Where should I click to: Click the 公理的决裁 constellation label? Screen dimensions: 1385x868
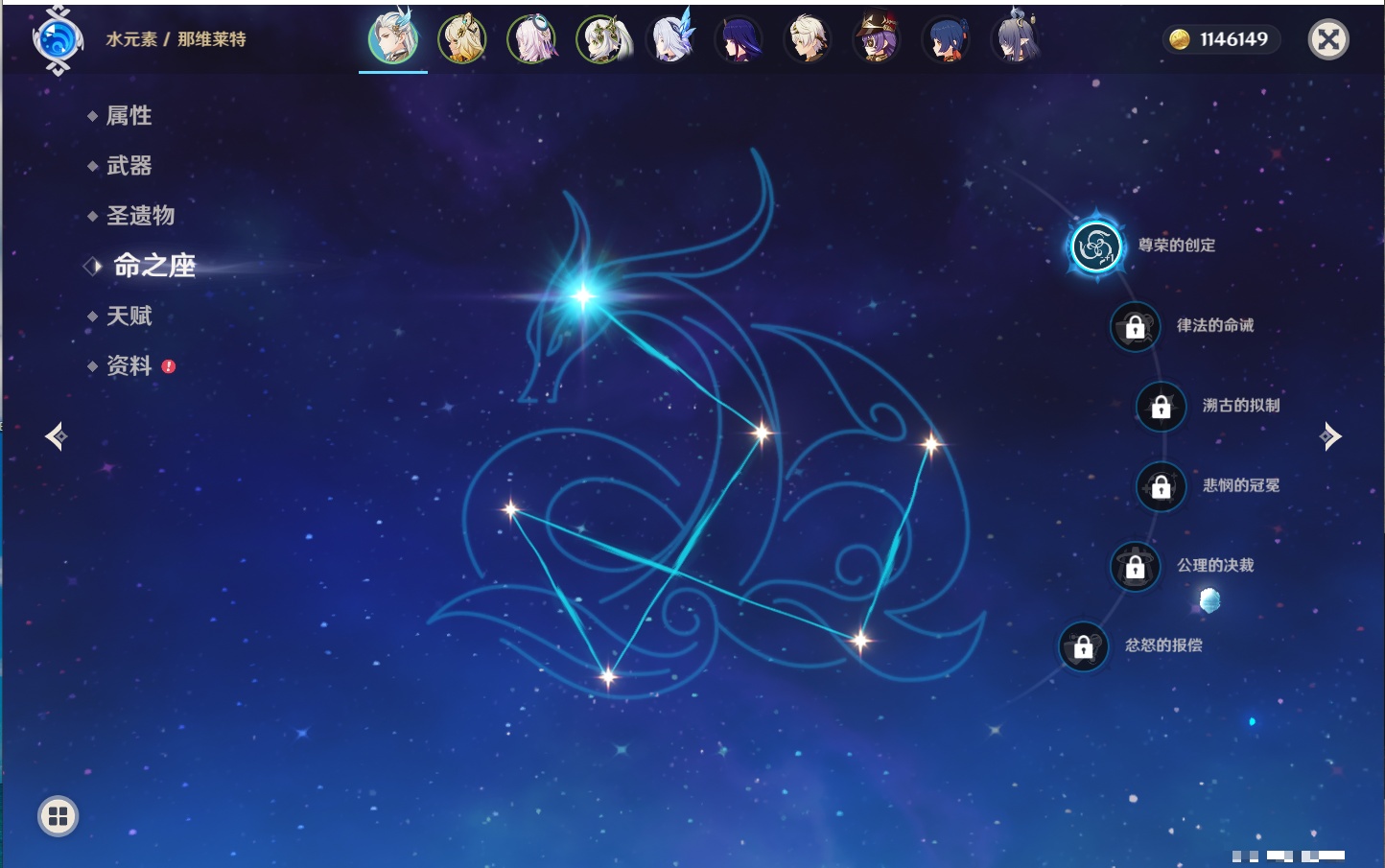[1215, 565]
